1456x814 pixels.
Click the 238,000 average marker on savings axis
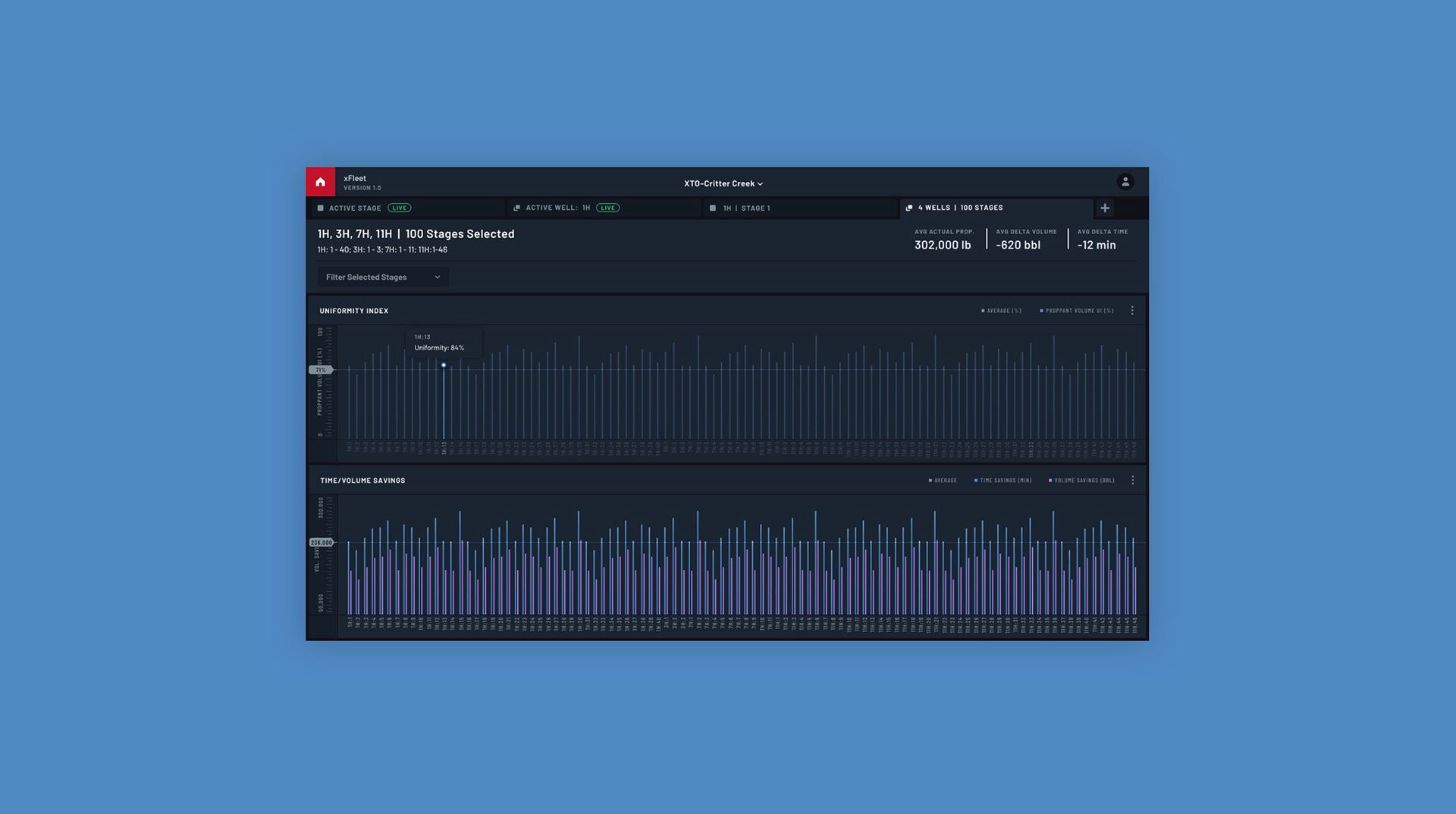click(x=322, y=543)
